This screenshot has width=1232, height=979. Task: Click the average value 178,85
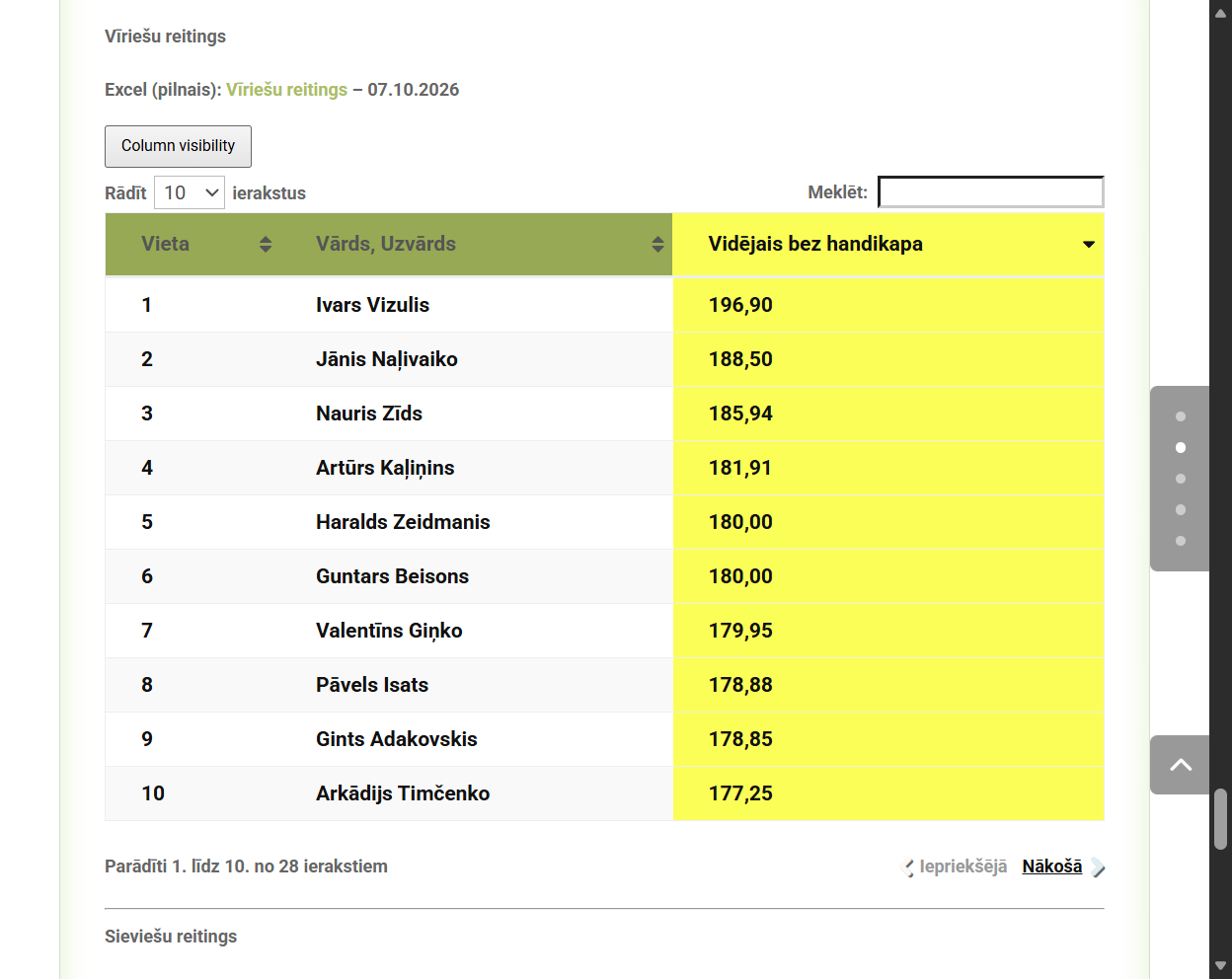tap(740, 739)
